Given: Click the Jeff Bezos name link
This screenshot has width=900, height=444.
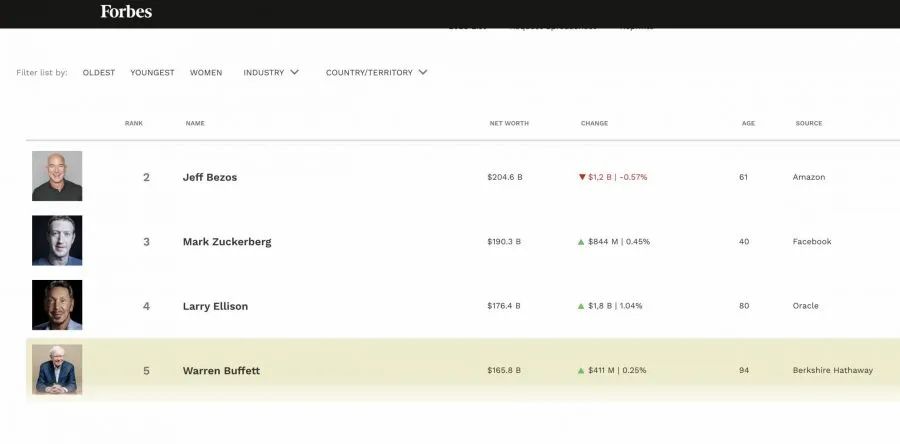Looking at the screenshot, I should [210, 177].
